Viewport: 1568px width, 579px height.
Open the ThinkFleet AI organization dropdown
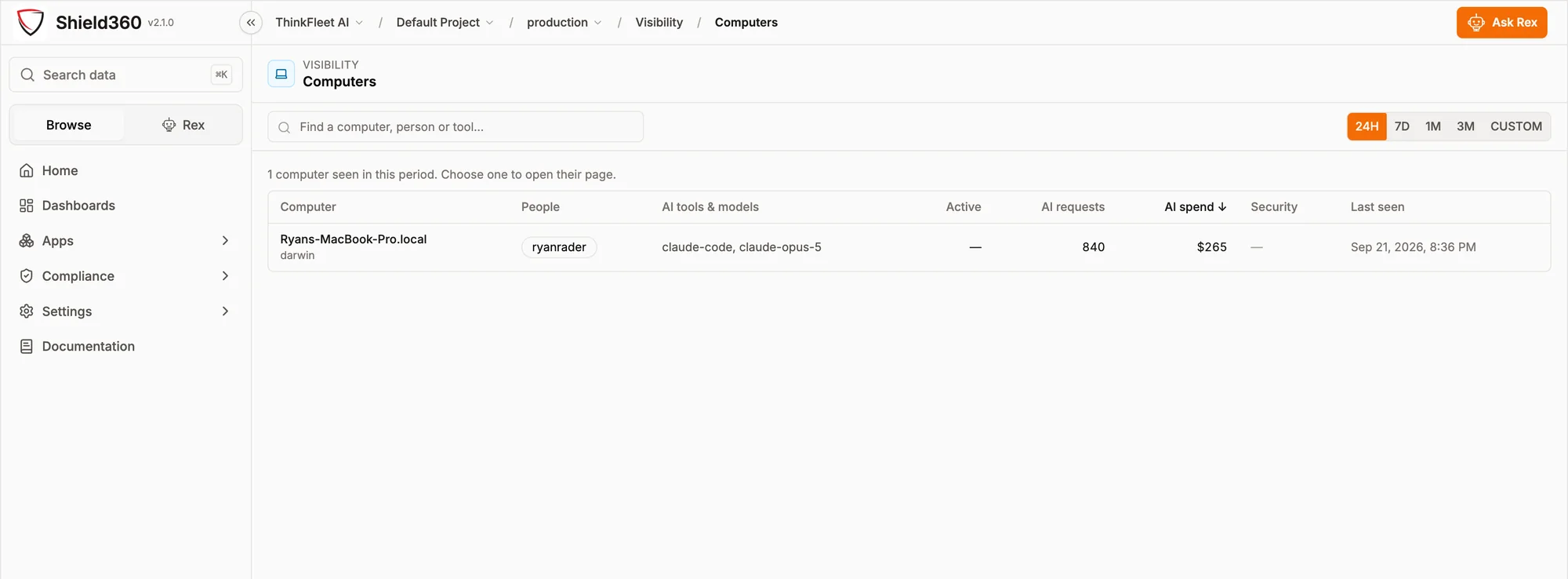click(x=319, y=23)
